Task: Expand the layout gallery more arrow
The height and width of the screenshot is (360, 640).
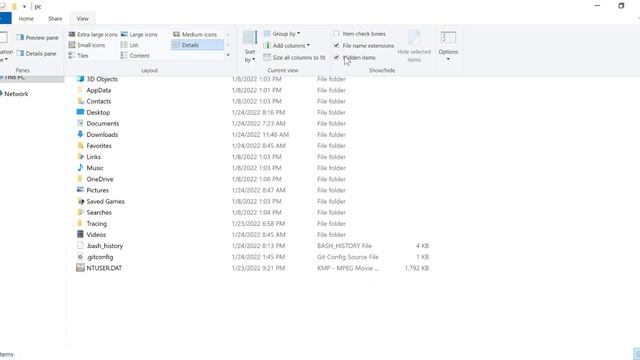Action: tap(228, 55)
